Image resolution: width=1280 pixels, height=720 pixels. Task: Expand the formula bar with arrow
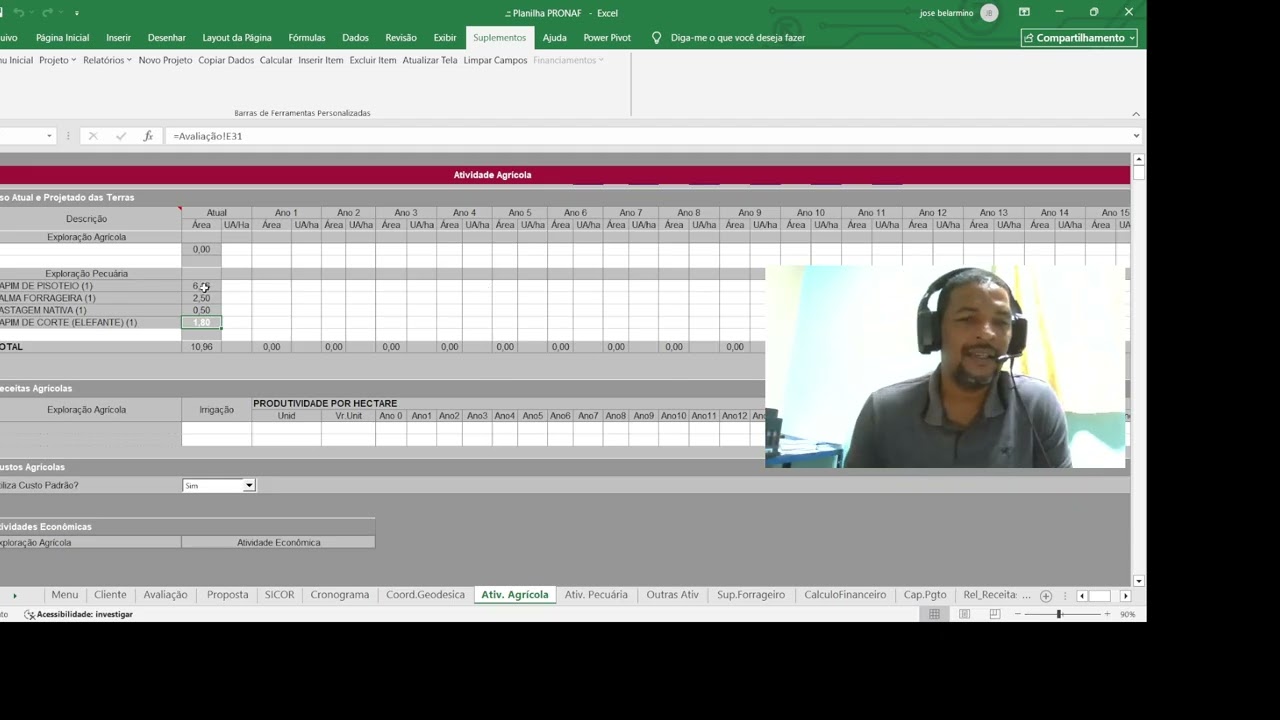(1136, 136)
